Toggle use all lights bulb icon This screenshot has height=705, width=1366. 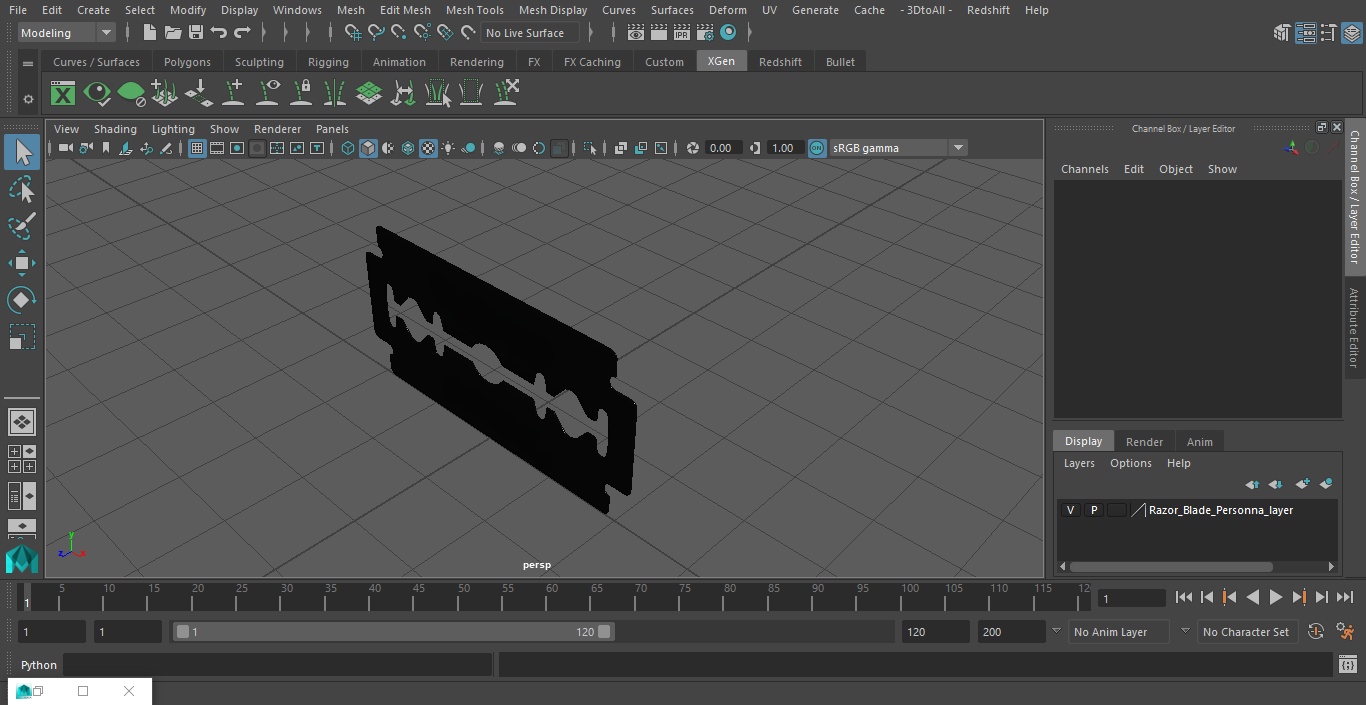(448, 148)
